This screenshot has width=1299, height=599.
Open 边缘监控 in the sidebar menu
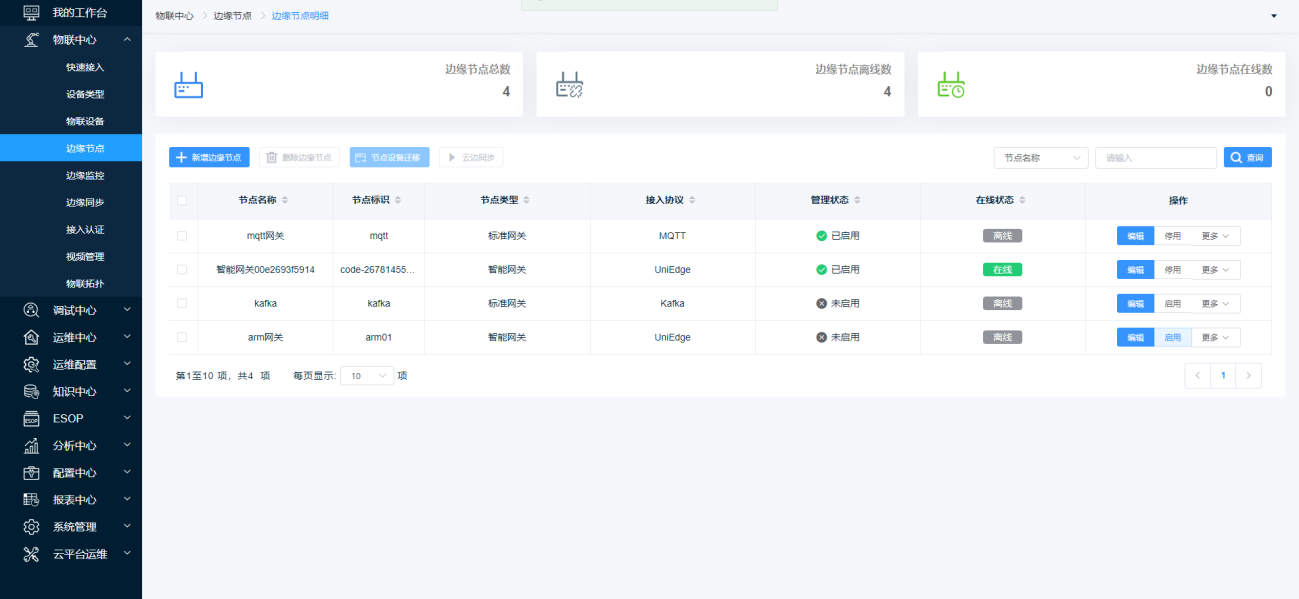point(85,175)
